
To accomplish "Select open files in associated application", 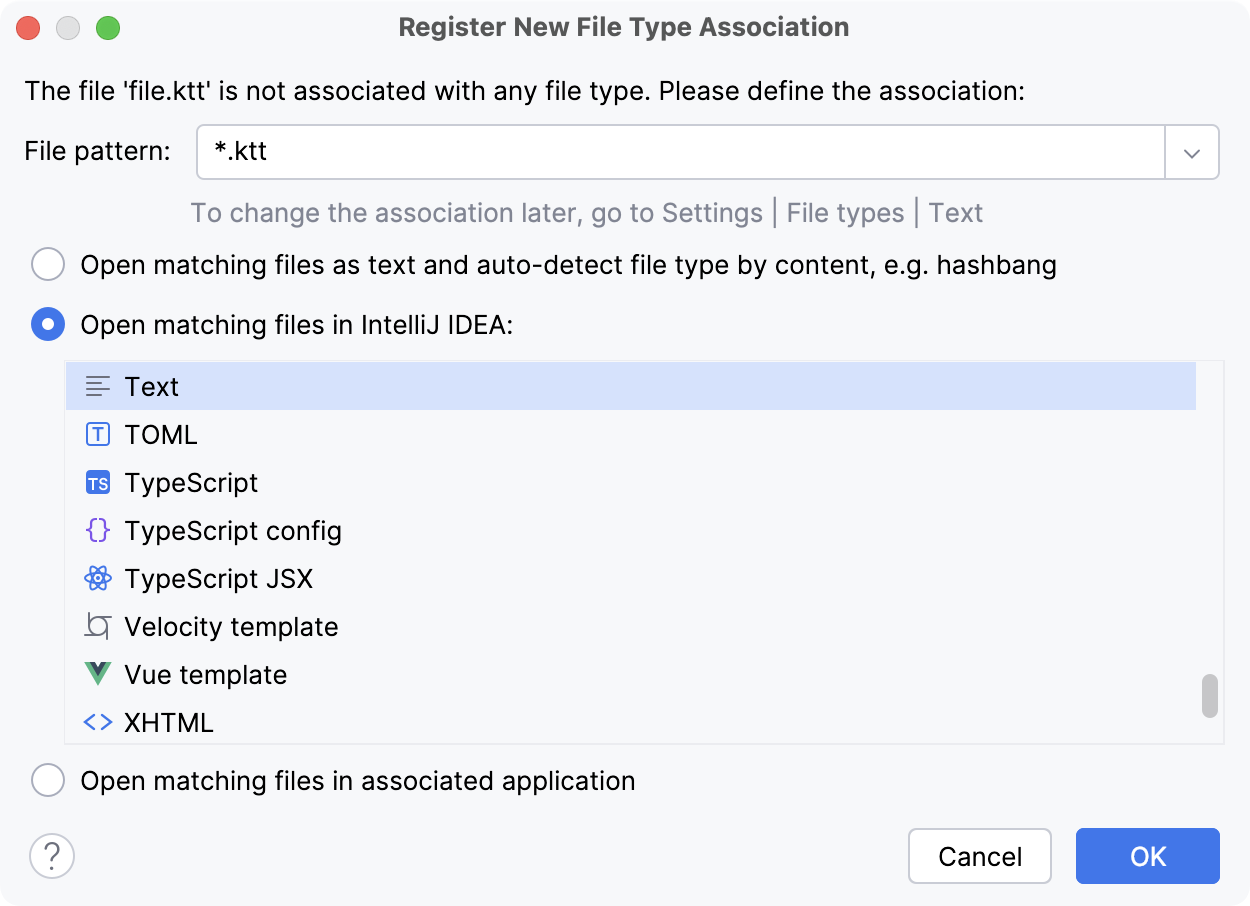I will (x=48, y=780).
